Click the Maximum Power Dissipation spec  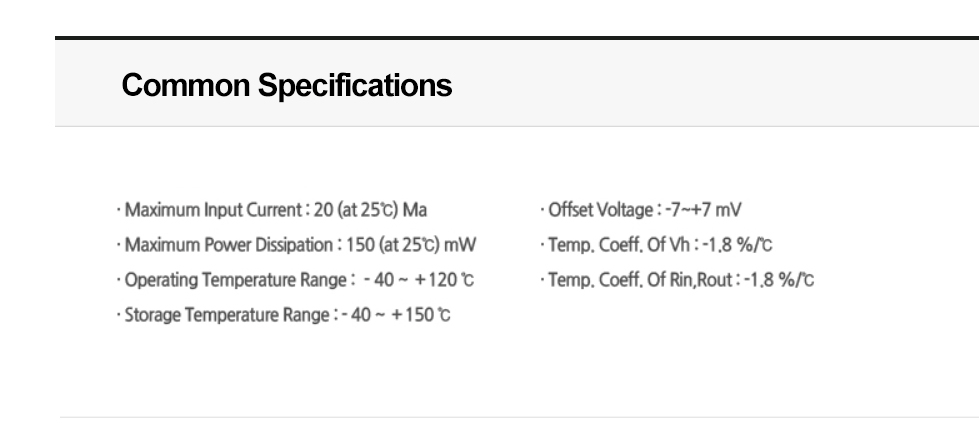[297, 245]
